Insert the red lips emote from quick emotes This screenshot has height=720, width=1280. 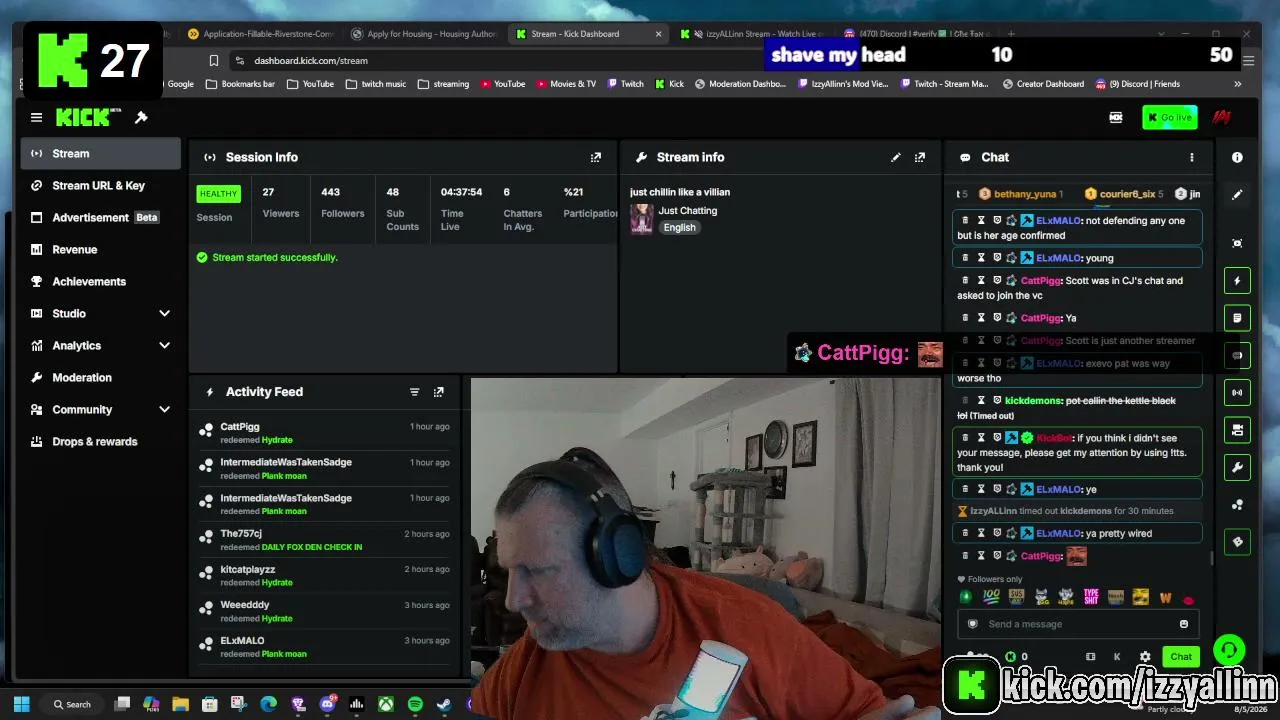pyautogui.click(x=1189, y=599)
